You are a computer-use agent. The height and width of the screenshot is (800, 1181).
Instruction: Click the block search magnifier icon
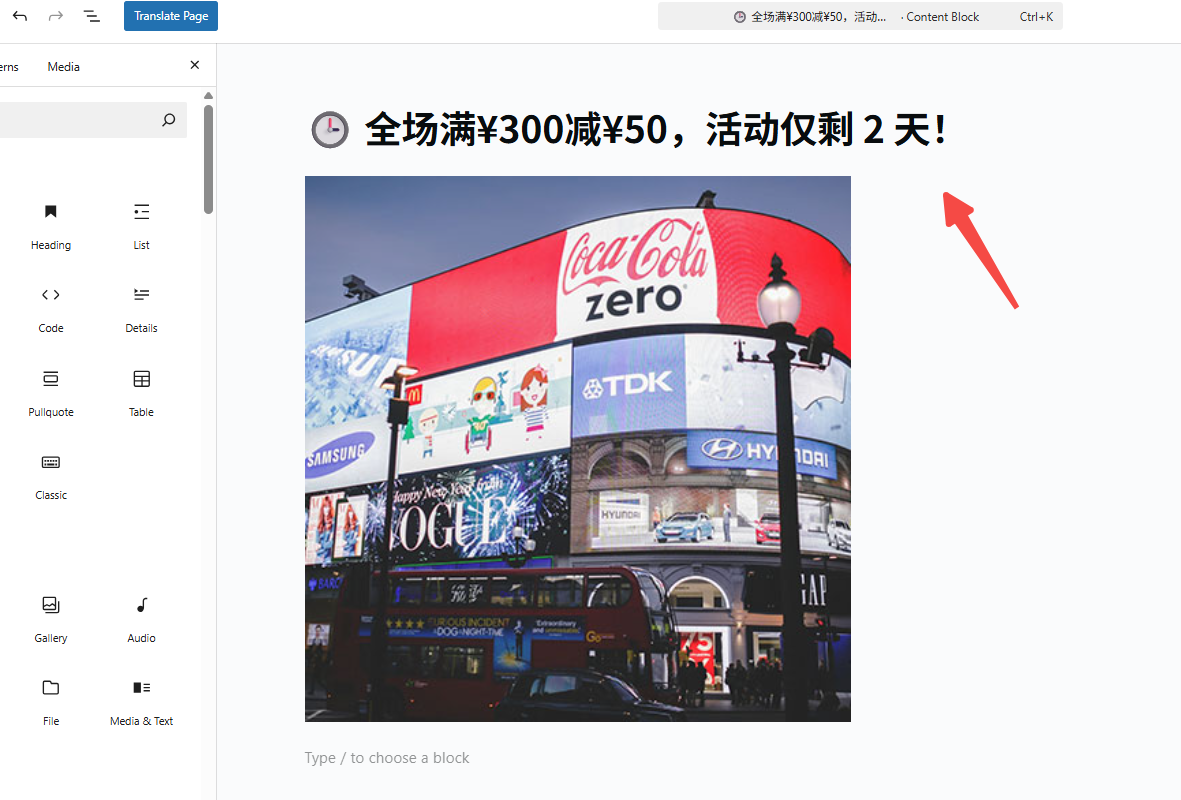tap(168, 120)
